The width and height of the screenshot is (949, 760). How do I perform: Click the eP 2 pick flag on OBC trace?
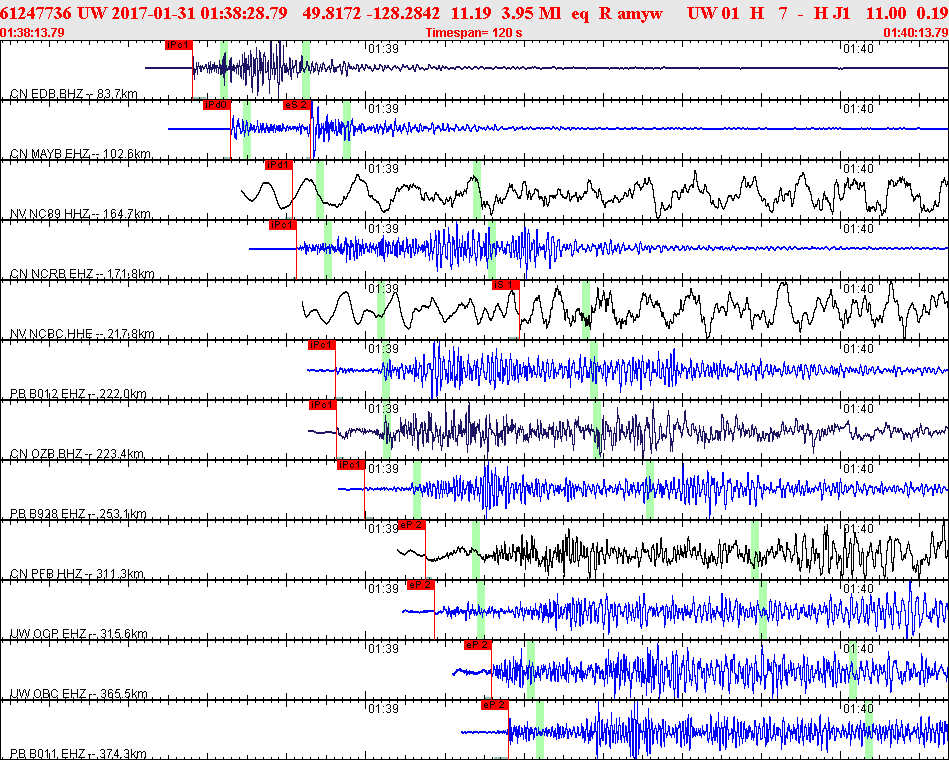[x=478, y=644]
